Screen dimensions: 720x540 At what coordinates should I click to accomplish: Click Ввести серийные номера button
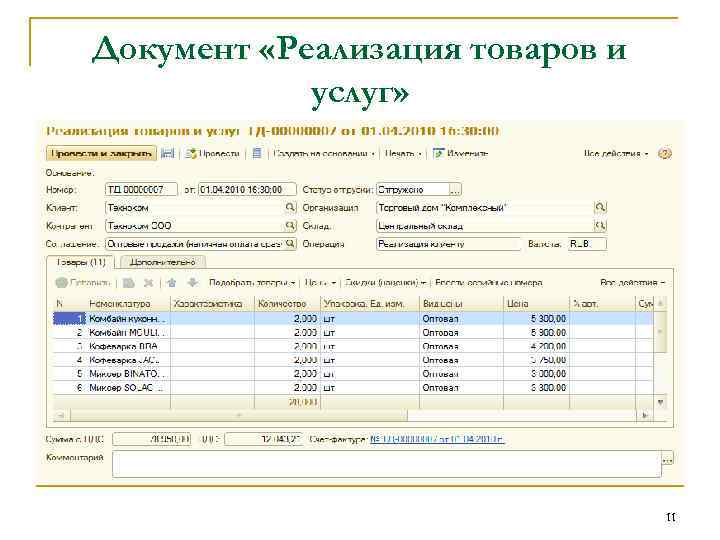(x=489, y=283)
